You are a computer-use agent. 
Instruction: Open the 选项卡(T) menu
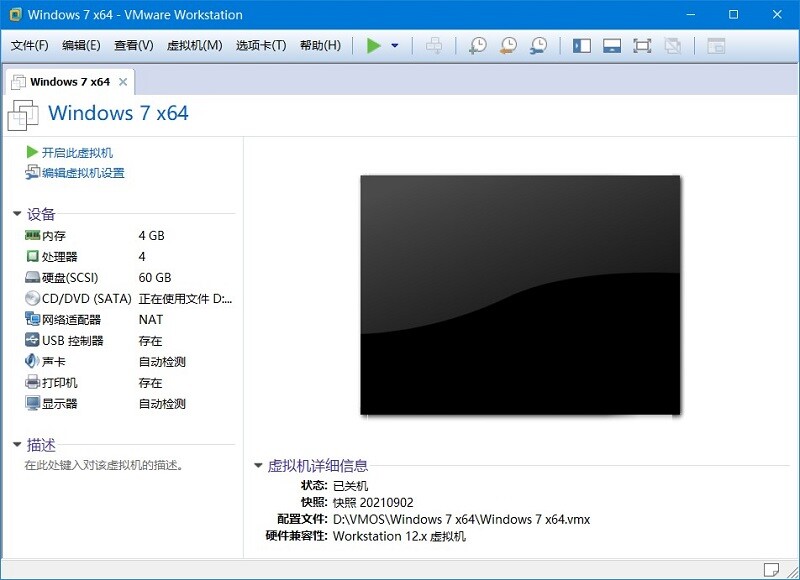[261, 46]
